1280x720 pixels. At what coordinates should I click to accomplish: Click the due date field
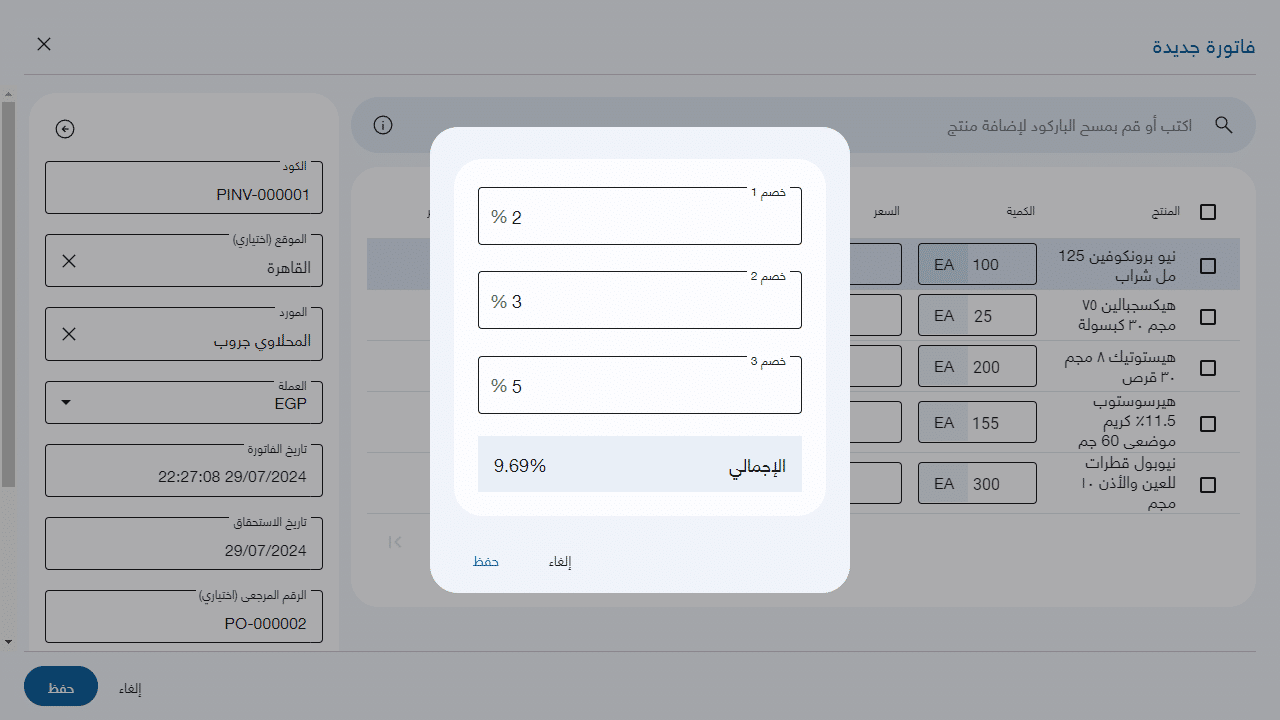(184, 543)
